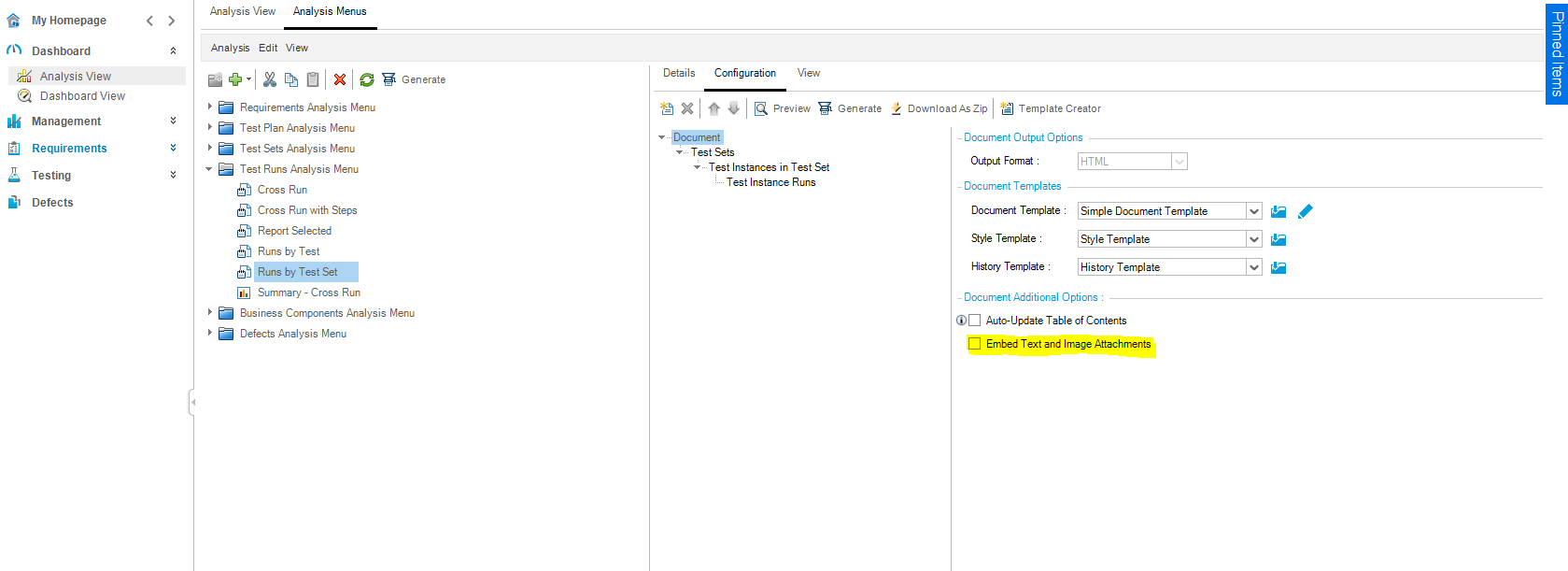Collapse the Test Runs Analysis Menu folder

(x=209, y=169)
